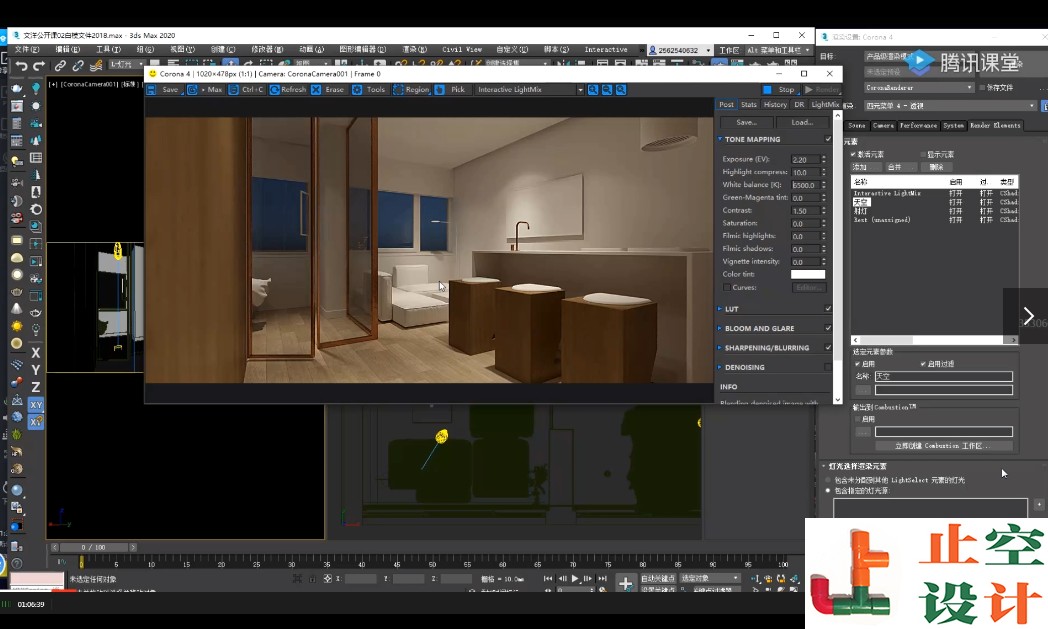The width and height of the screenshot is (1048, 629).
Task: Click the Undo arrow in 3ds Max toolbar
Action: 21,66
